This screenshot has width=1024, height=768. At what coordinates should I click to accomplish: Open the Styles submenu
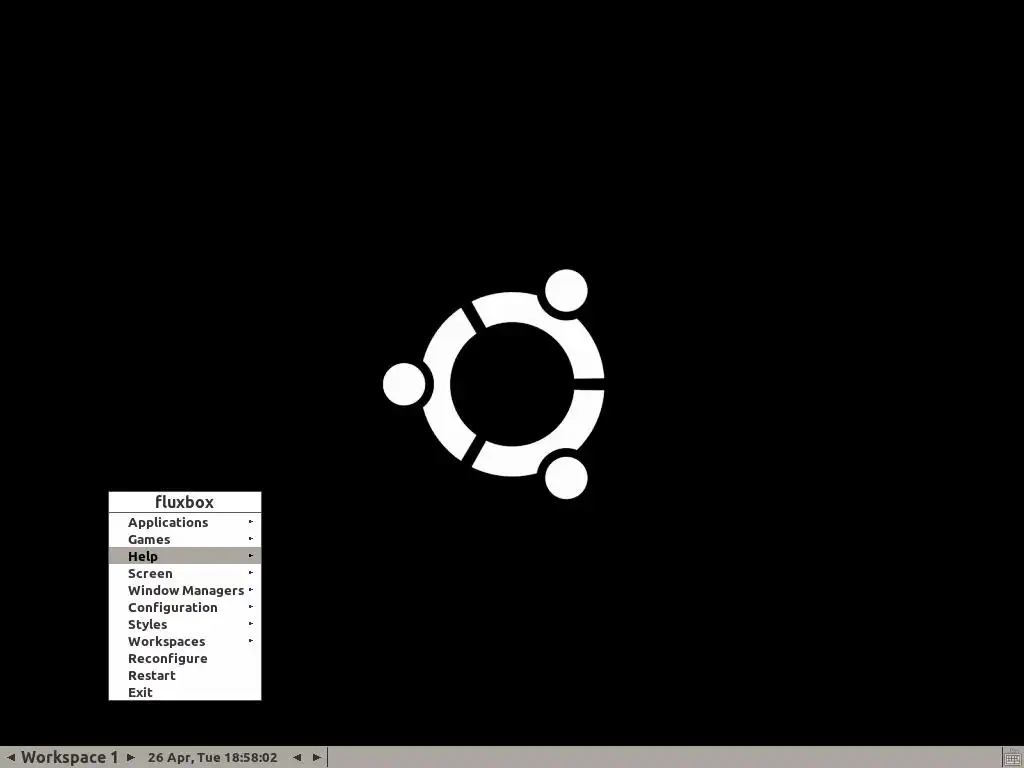185,624
